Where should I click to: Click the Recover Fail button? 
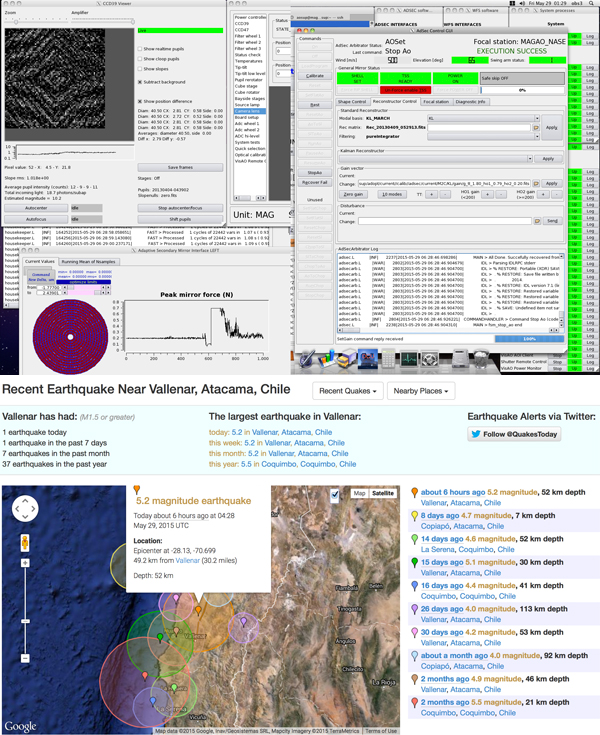[x=315, y=182]
